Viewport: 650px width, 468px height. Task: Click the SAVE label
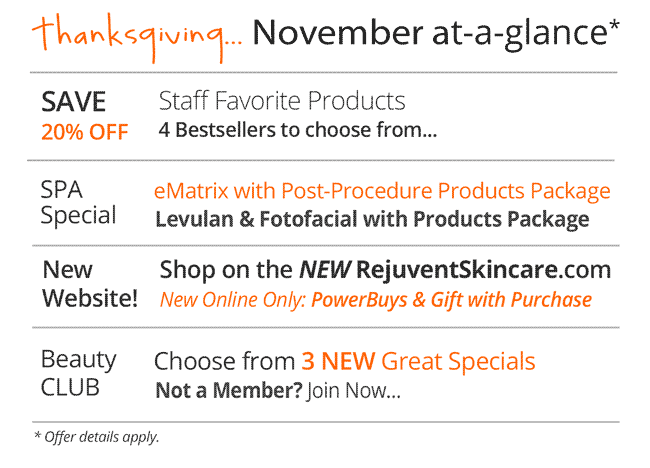(x=73, y=102)
